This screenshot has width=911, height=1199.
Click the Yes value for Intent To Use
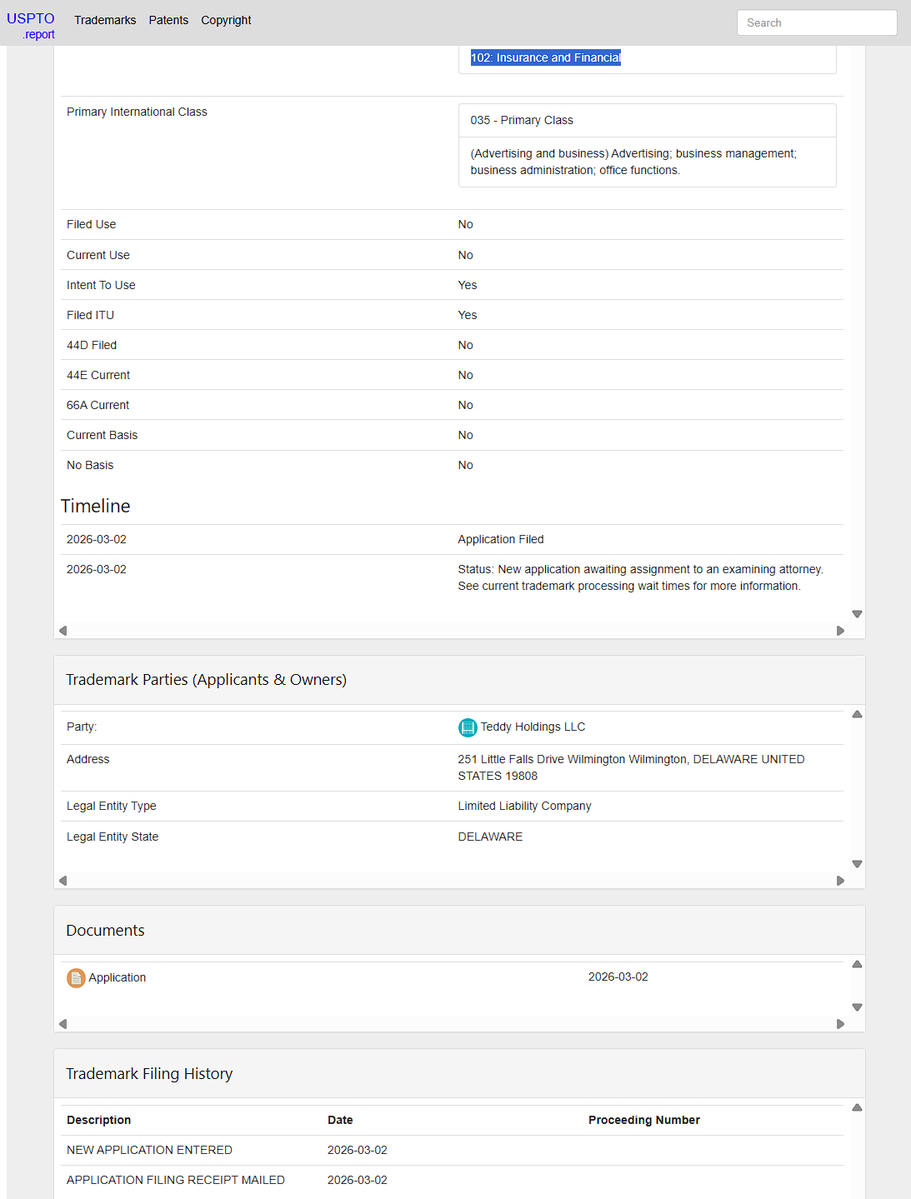[x=467, y=284]
